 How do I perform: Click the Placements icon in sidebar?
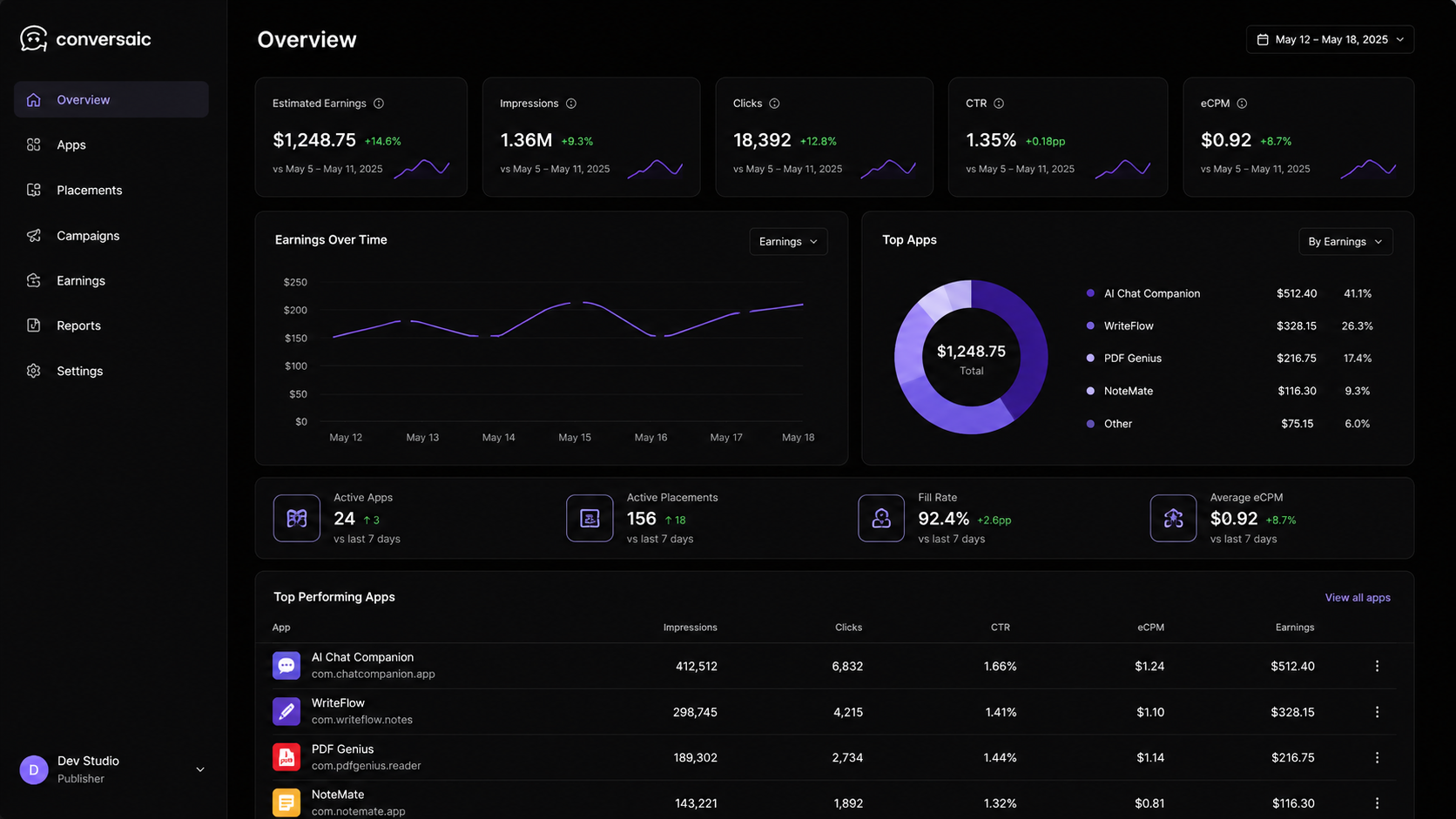tap(34, 190)
